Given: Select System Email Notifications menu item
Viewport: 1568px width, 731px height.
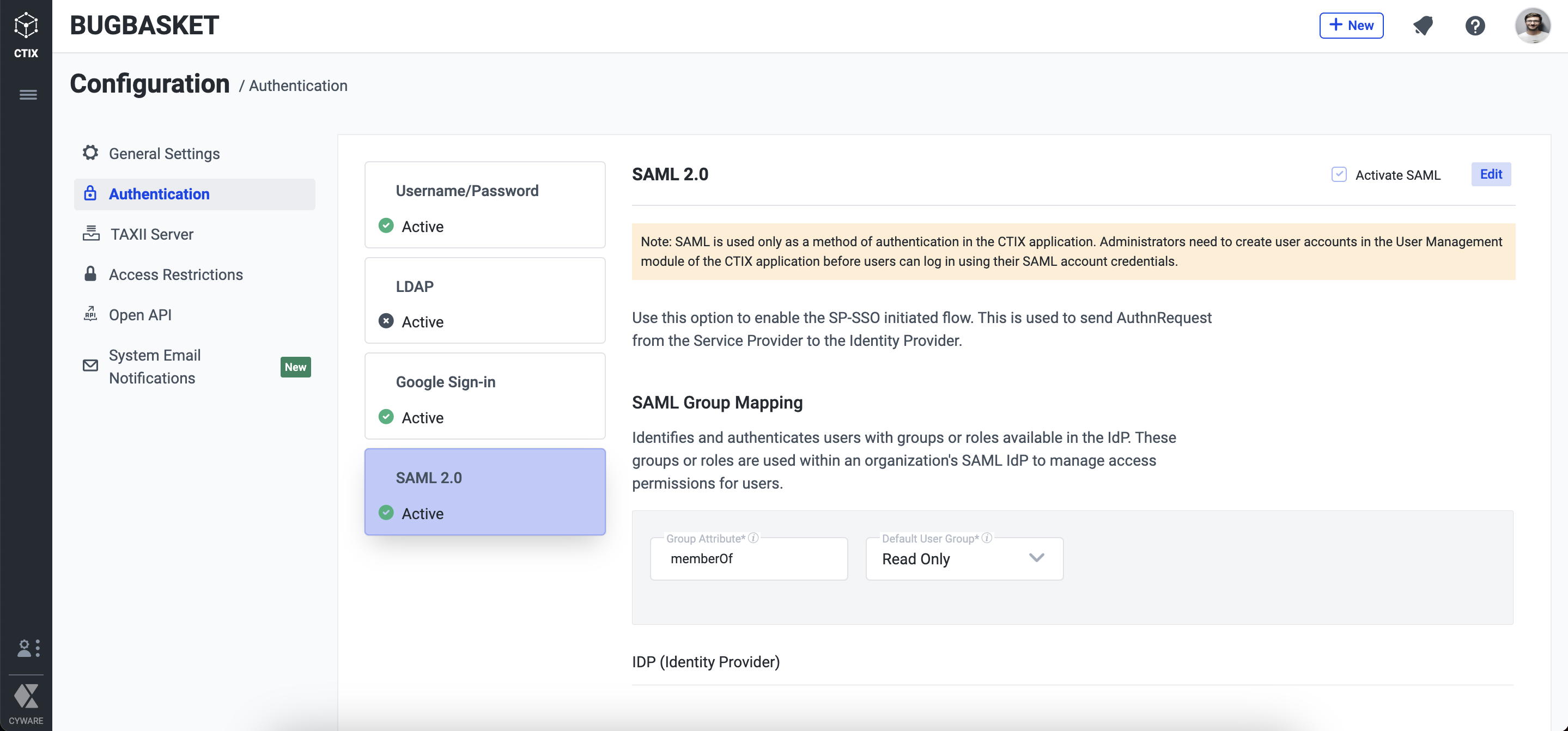Looking at the screenshot, I should [x=155, y=367].
